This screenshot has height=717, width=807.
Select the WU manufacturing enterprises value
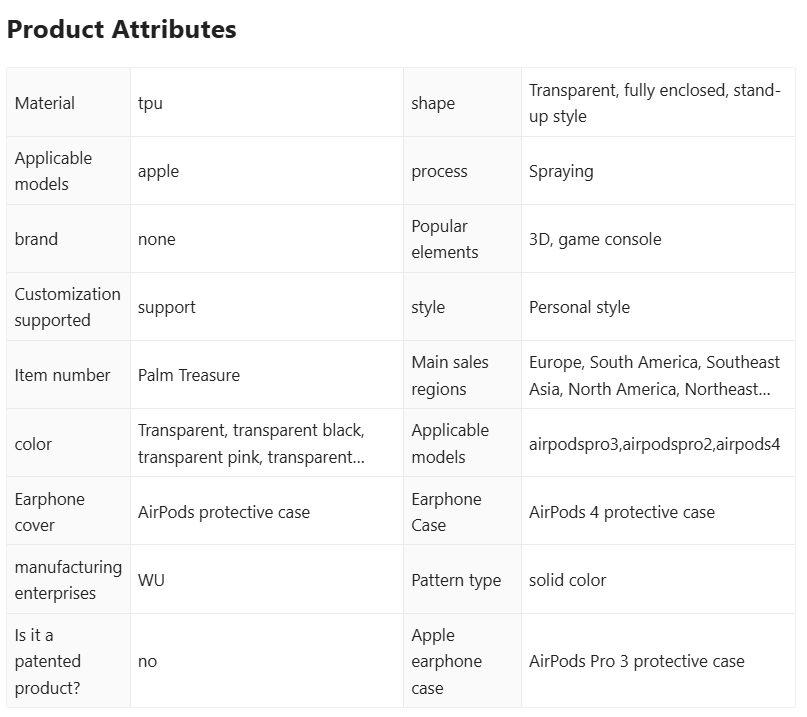151,580
